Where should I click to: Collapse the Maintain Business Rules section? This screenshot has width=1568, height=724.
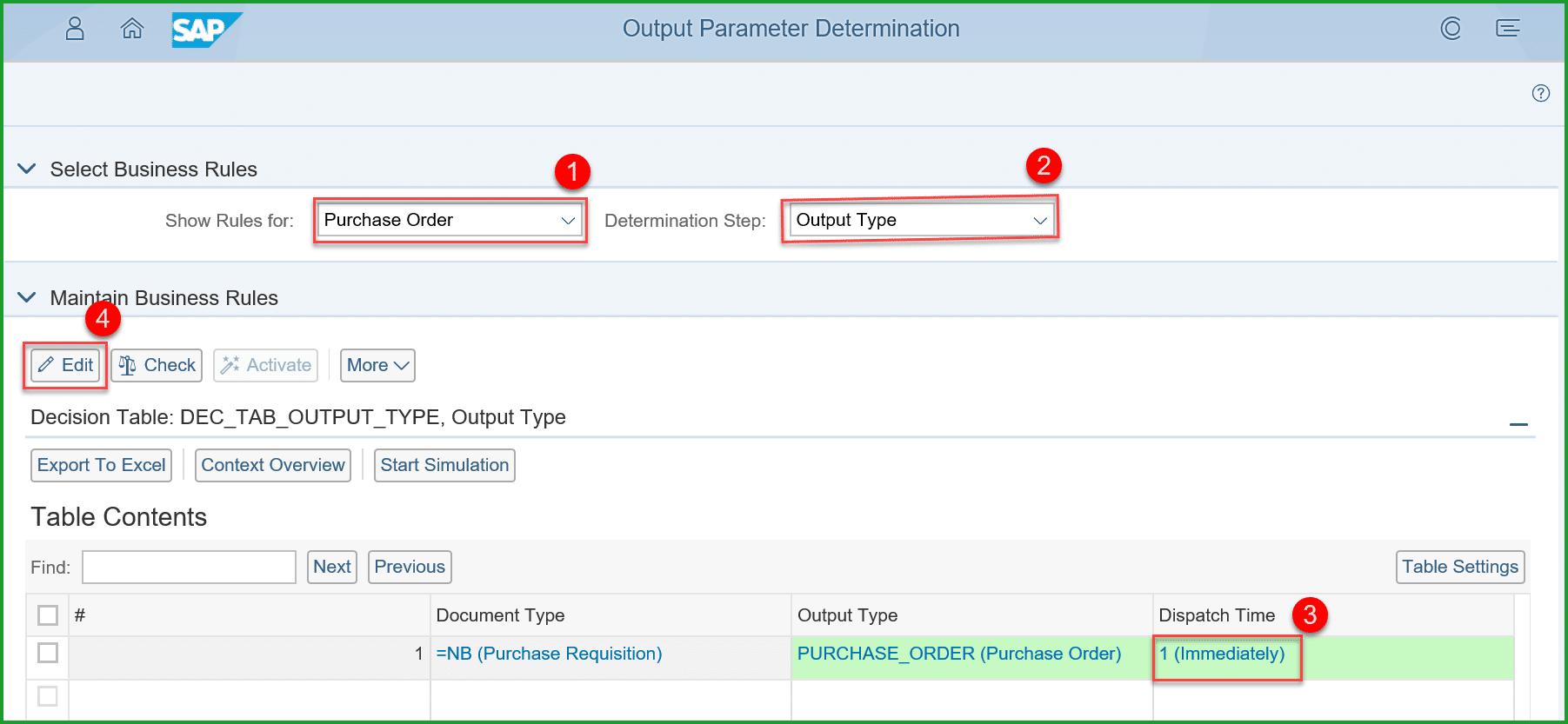point(27,297)
